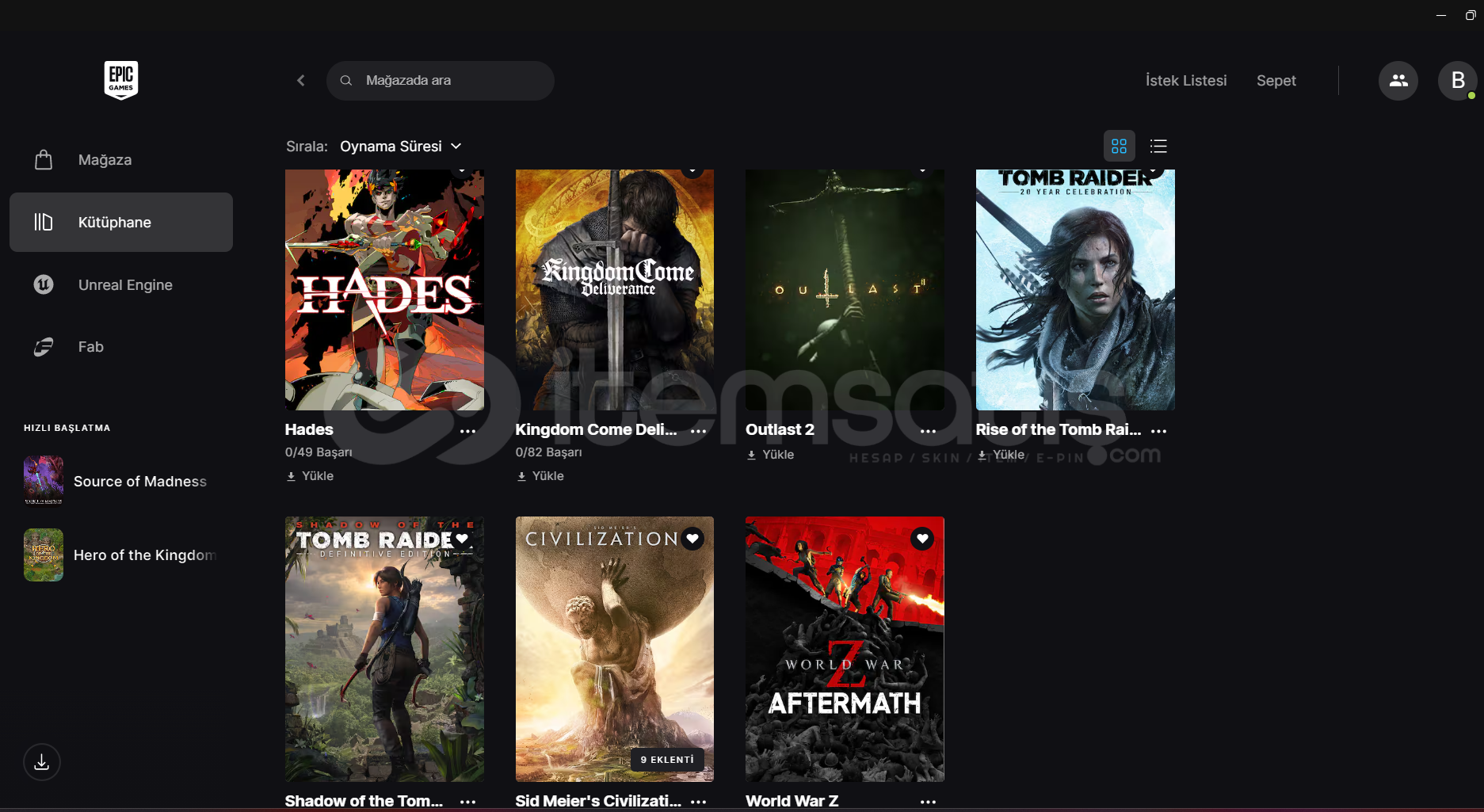1484x812 pixels.
Task: Open more options for Kingdom Come Deliverance
Action: pos(698,431)
